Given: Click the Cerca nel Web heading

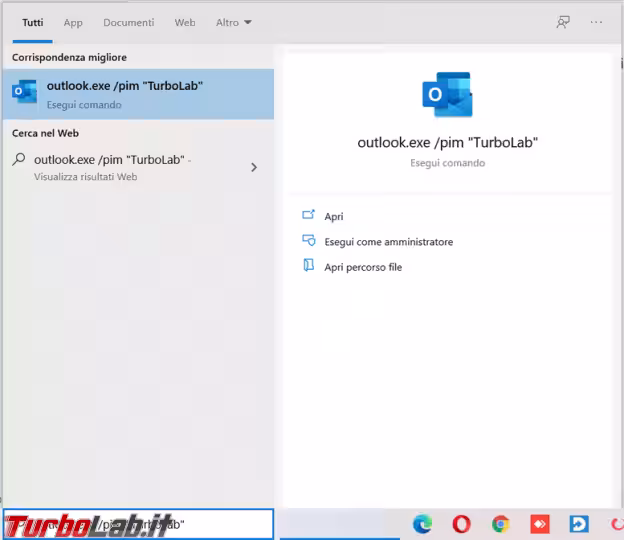Looking at the screenshot, I should point(45,133).
